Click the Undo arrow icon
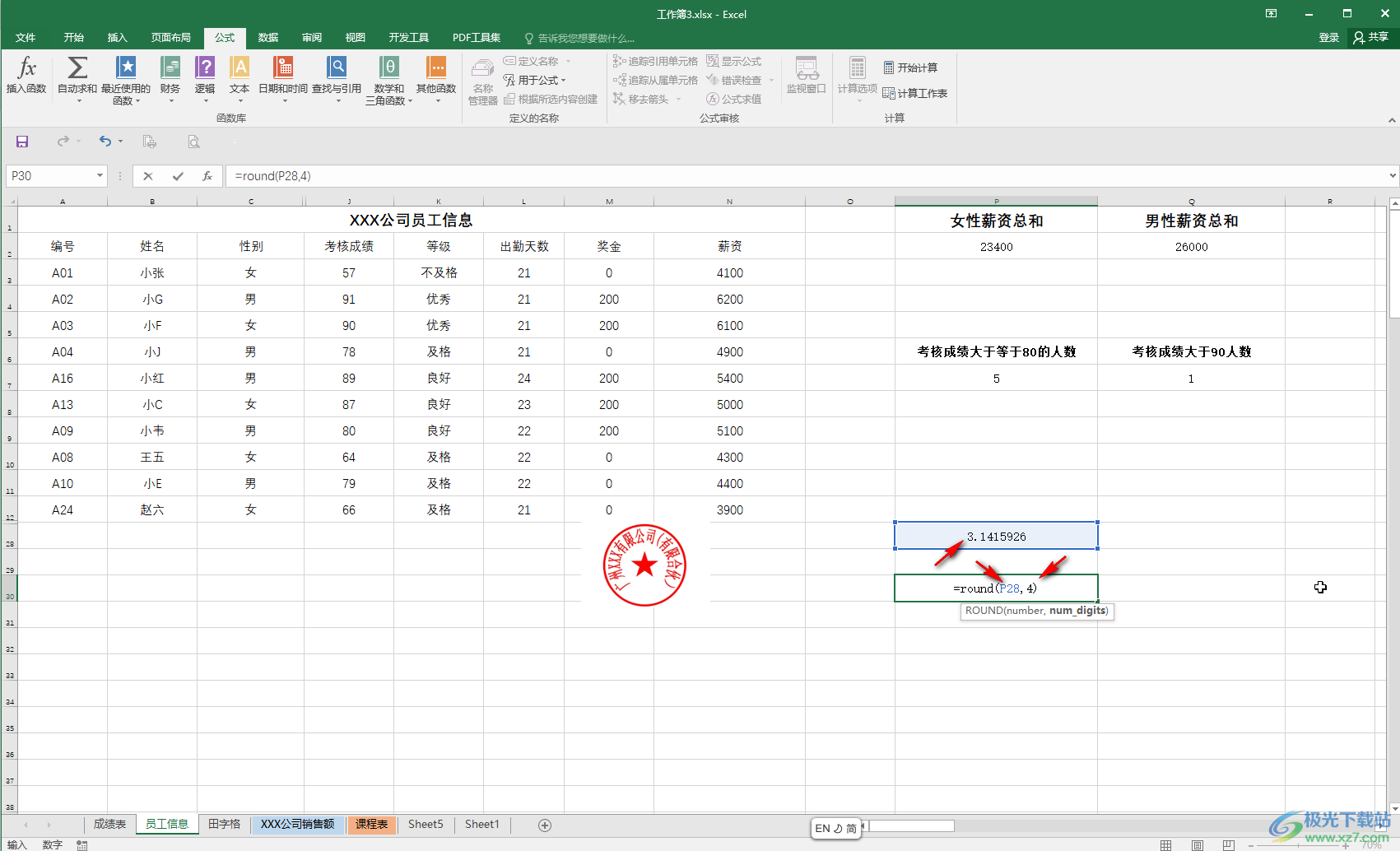 pyautogui.click(x=105, y=142)
